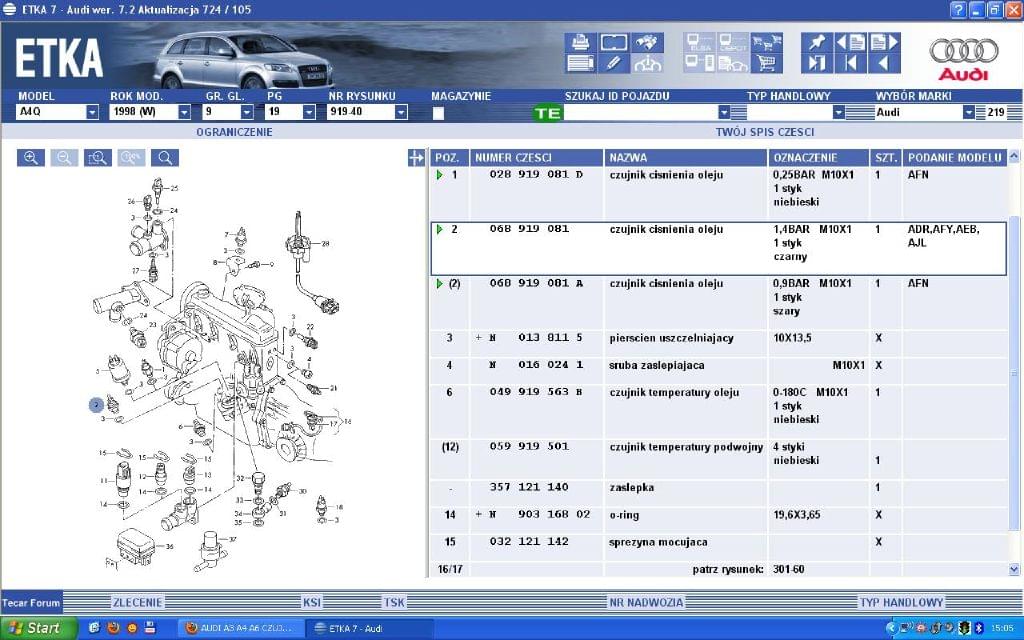This screenshot has width=1024, height=640.
Task: Go to the previous page icon
Action: point(850,43)
